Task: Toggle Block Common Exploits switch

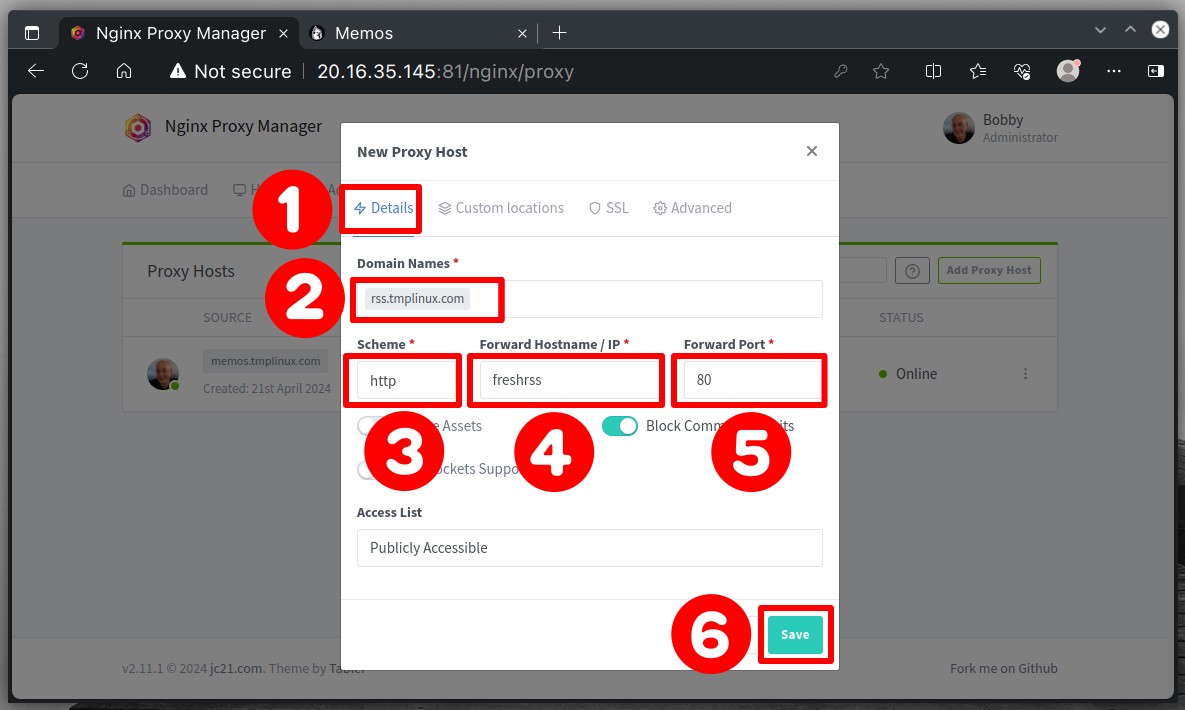Action: click(x=620, y=426)
